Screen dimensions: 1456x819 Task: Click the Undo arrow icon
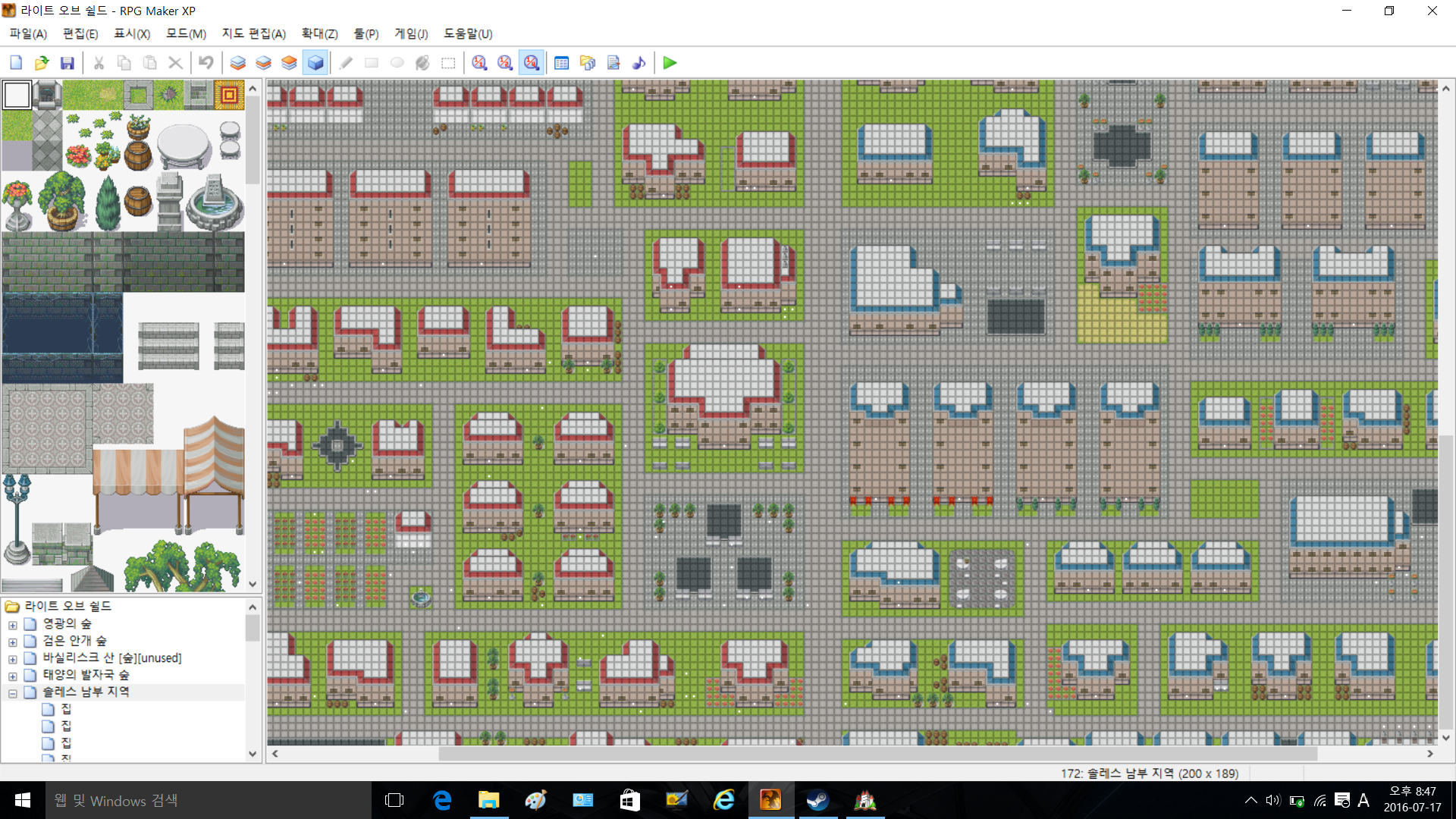point(206,63)
